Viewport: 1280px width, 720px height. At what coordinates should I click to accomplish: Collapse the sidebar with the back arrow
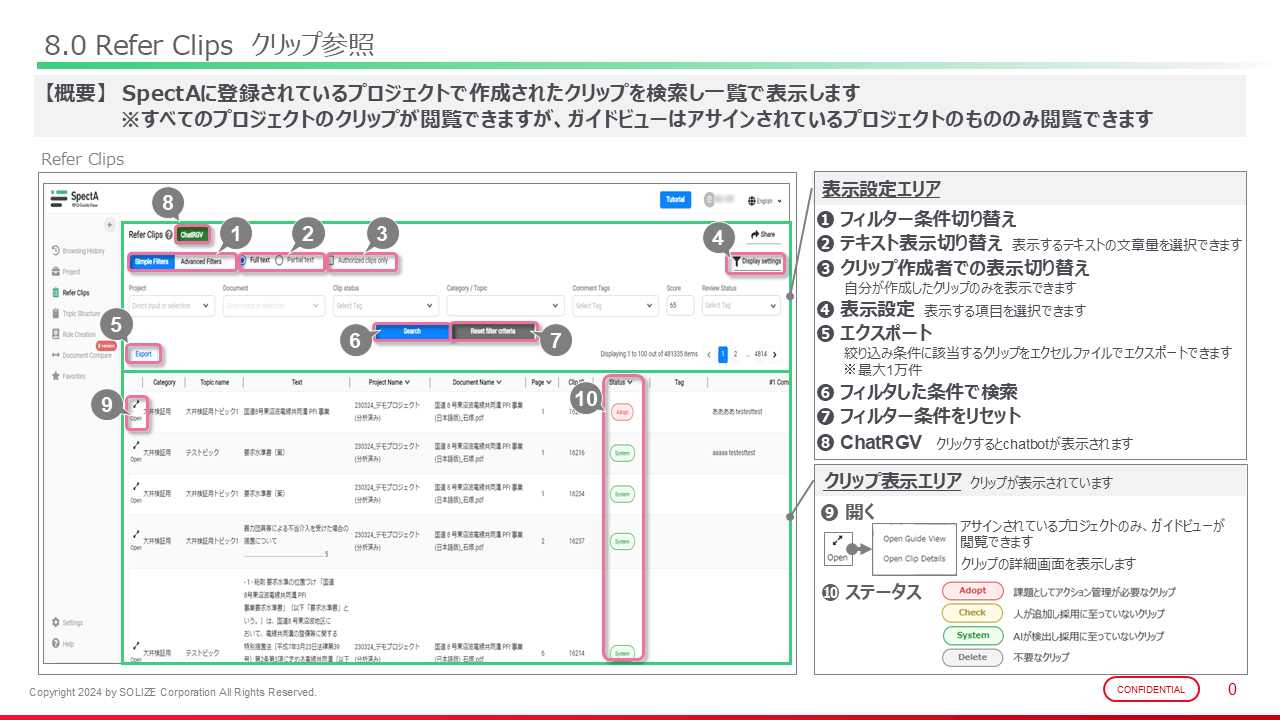coord(109,227)
